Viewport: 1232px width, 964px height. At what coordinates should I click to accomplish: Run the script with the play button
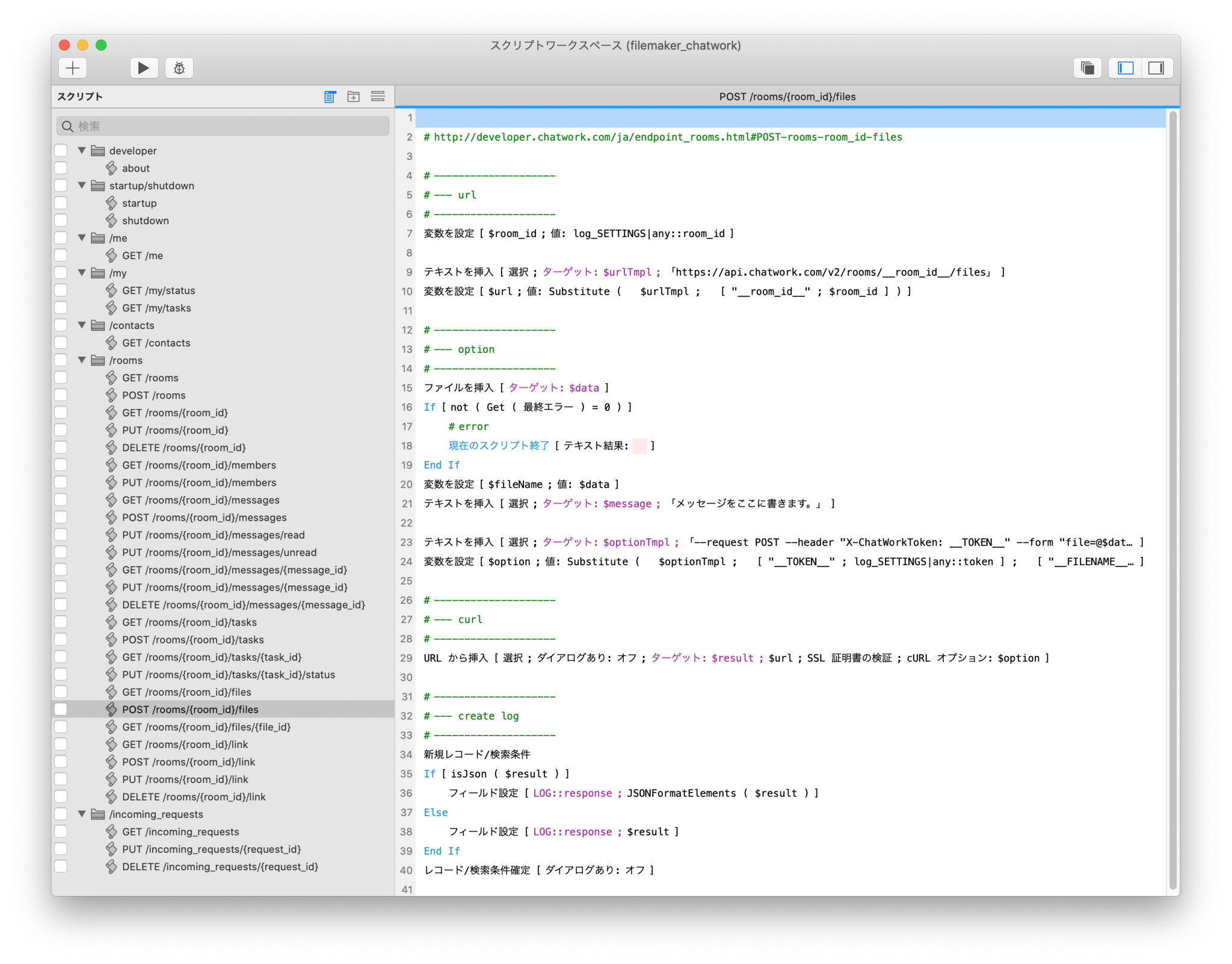143,68
